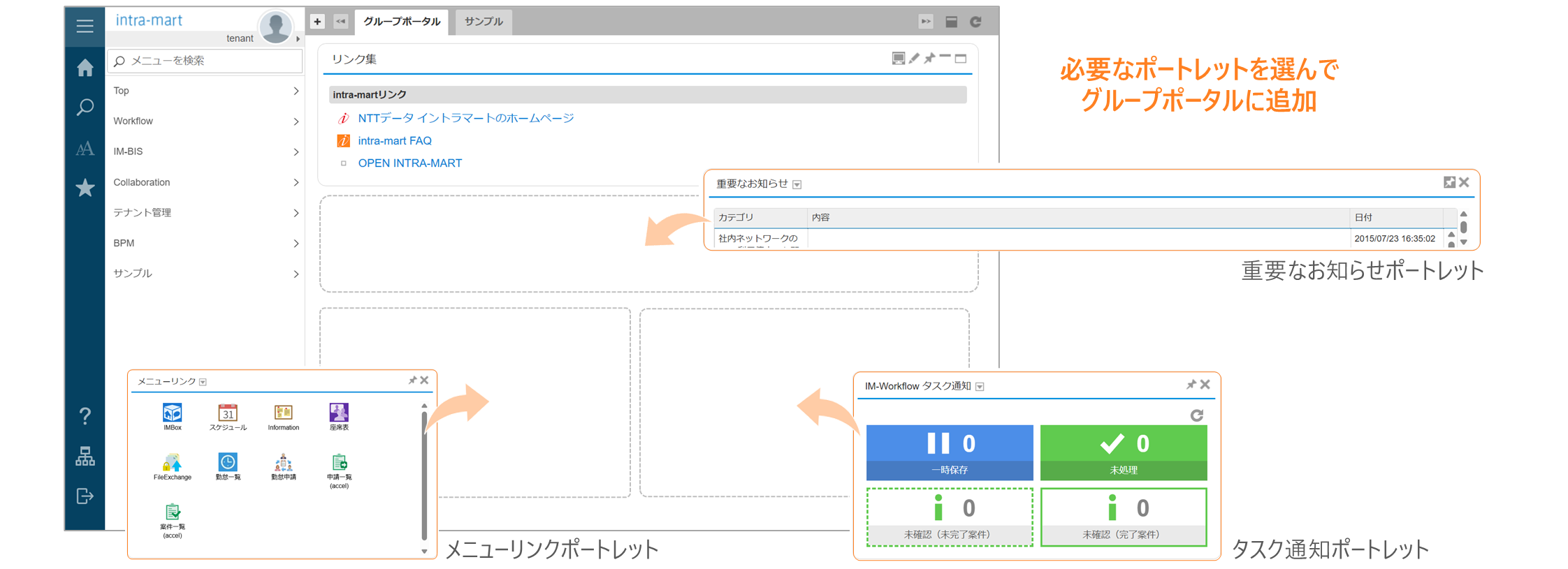Click the monitor icon in リンク集 header

[x=899, y=59]
